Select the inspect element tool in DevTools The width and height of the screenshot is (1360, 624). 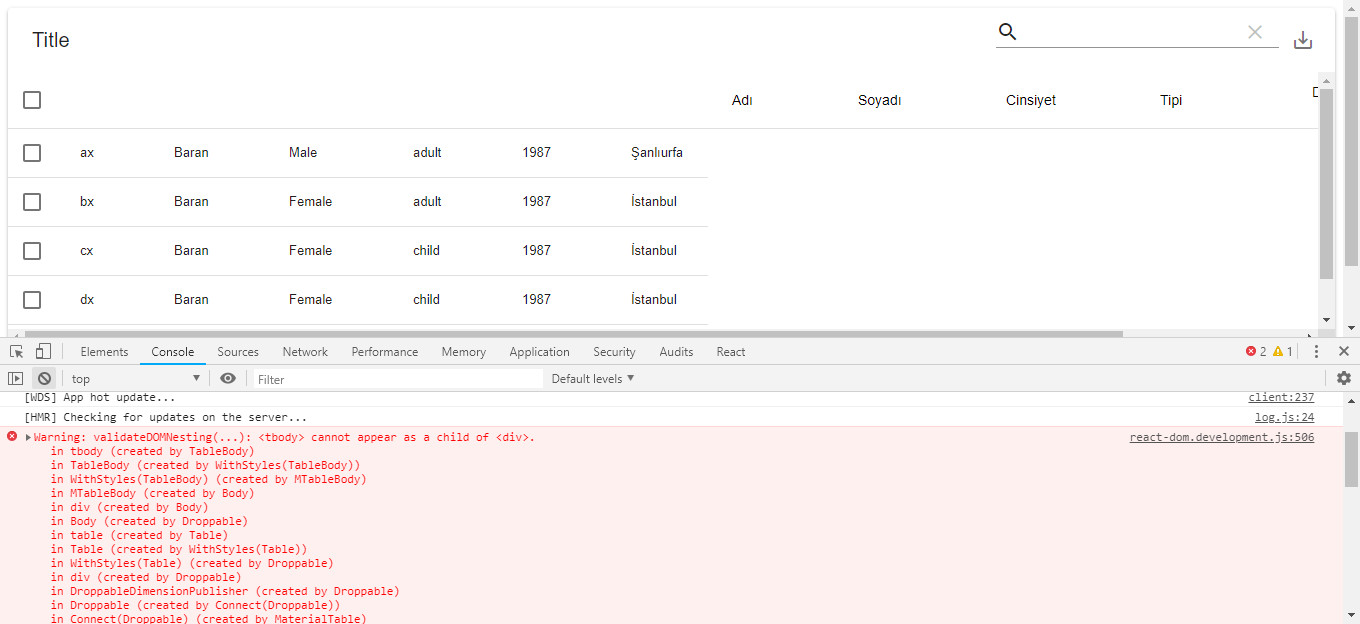15,351
